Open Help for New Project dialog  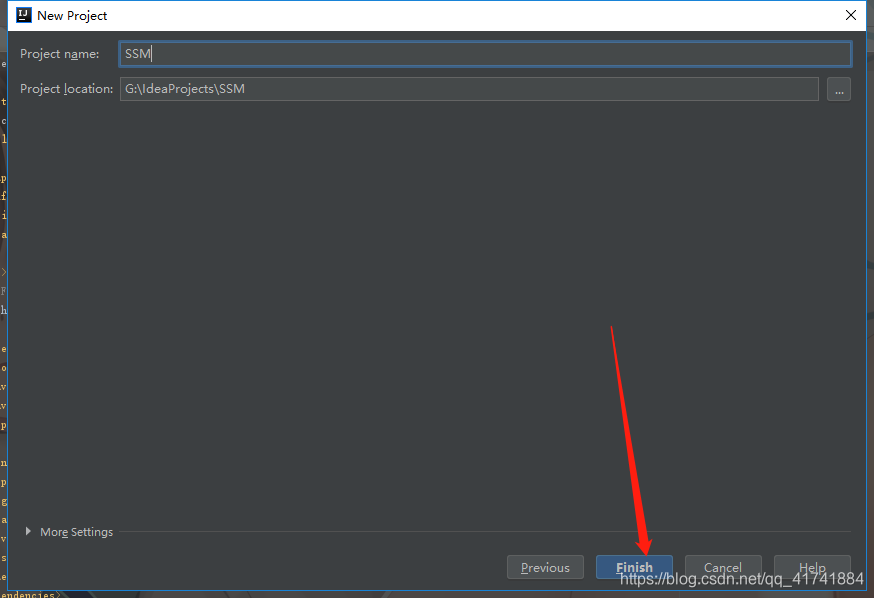coord(812,567)
